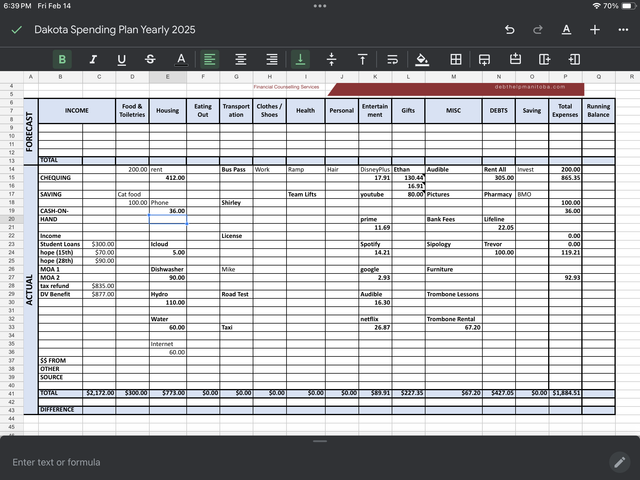Align cell text center
The height and width of the screenshot is (480, 640).
click(240, 60)
